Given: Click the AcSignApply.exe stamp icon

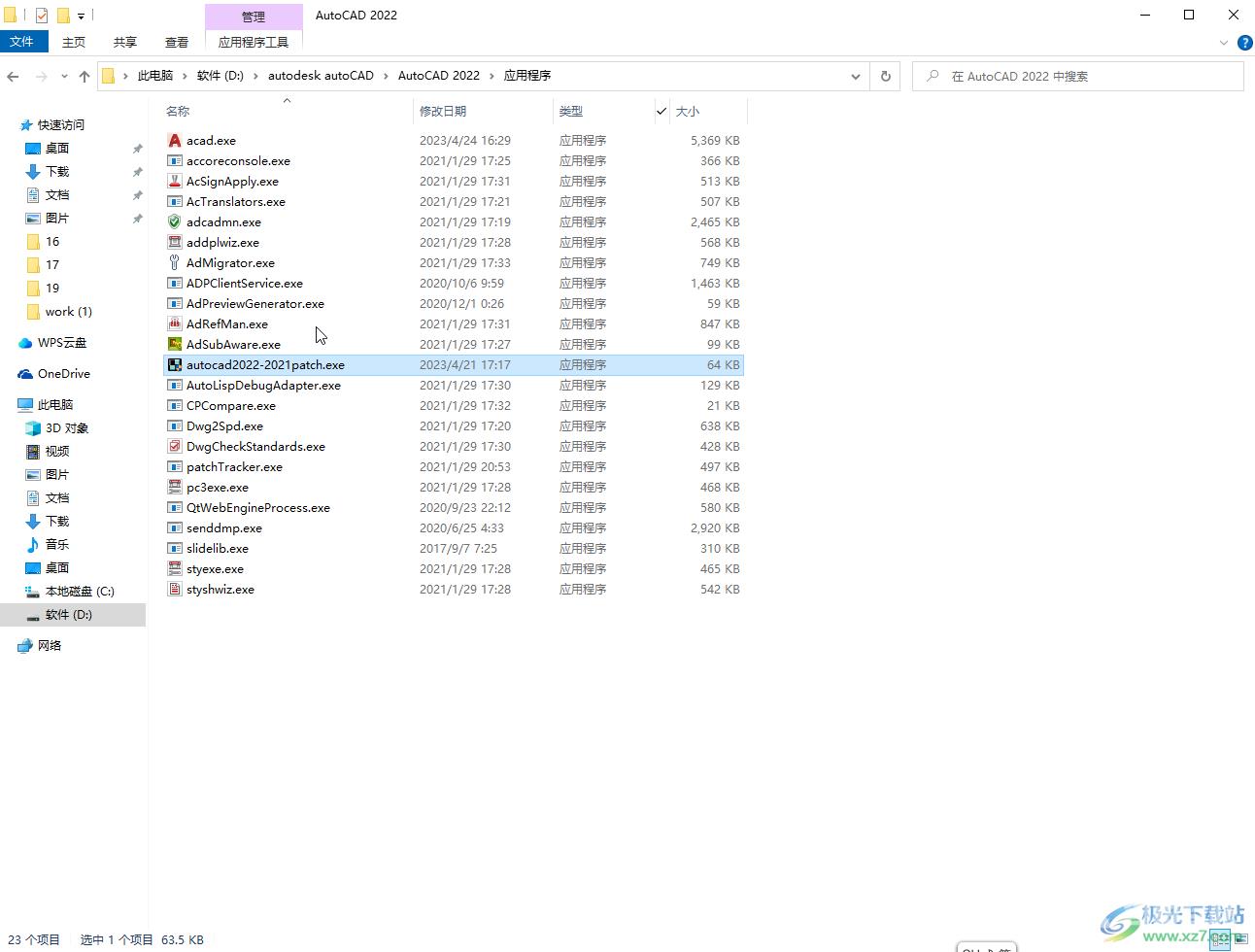Looking at the screenshot, I should 175,182.
